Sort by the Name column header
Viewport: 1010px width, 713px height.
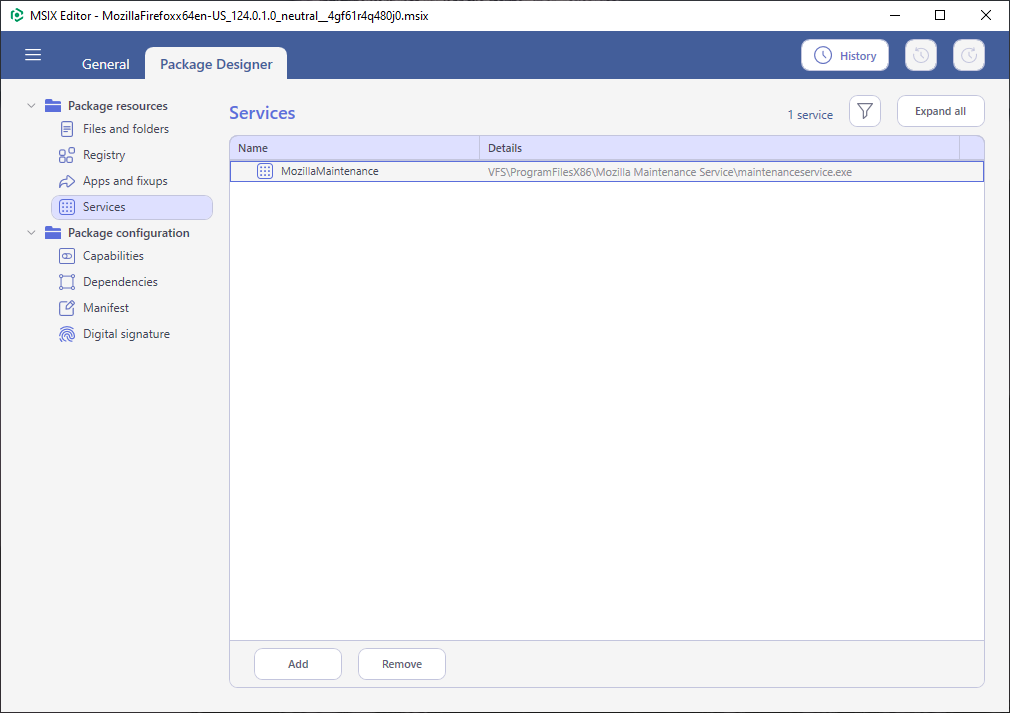coord(354,147)
